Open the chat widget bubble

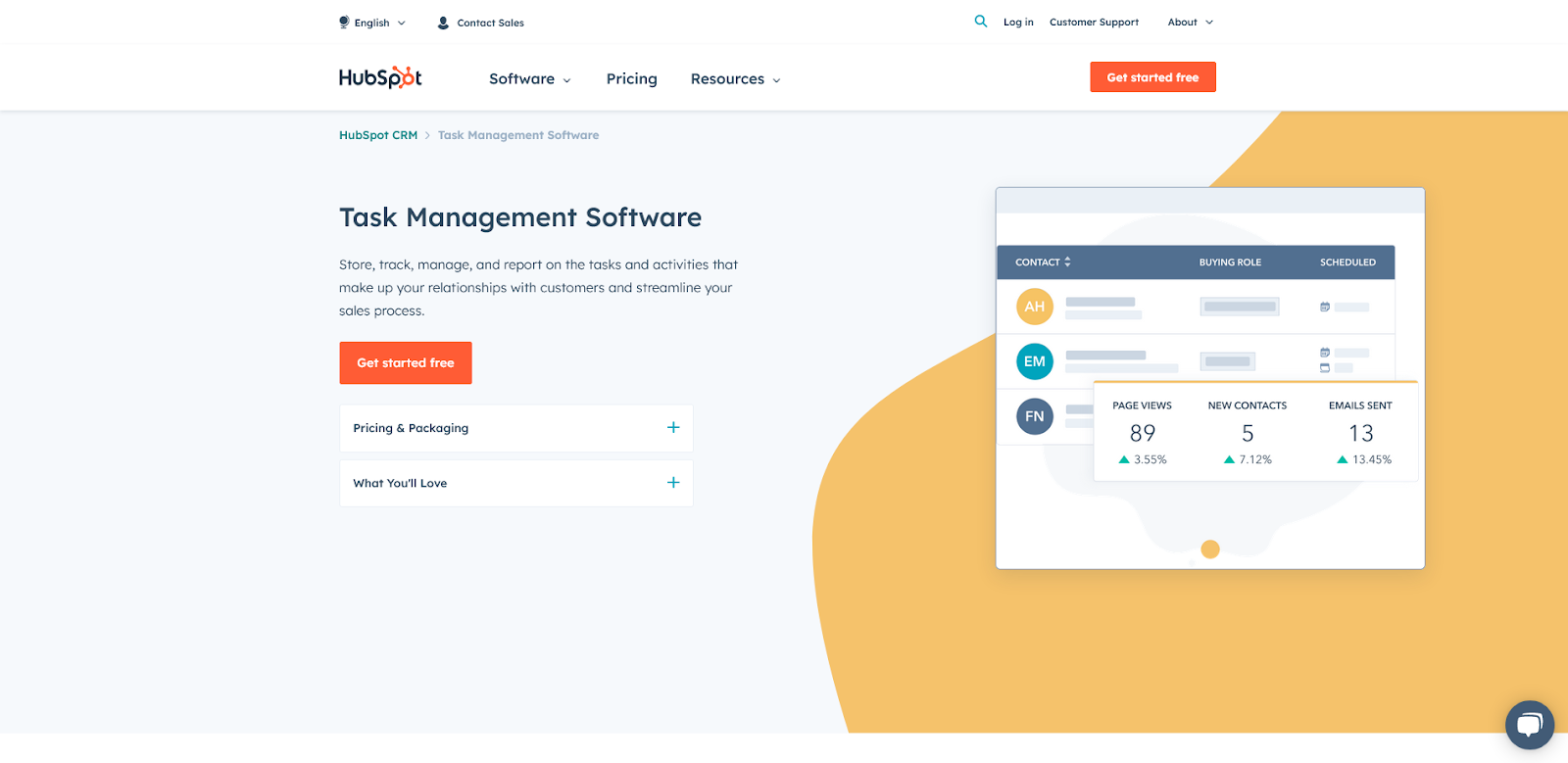(x=1530, y=725)
